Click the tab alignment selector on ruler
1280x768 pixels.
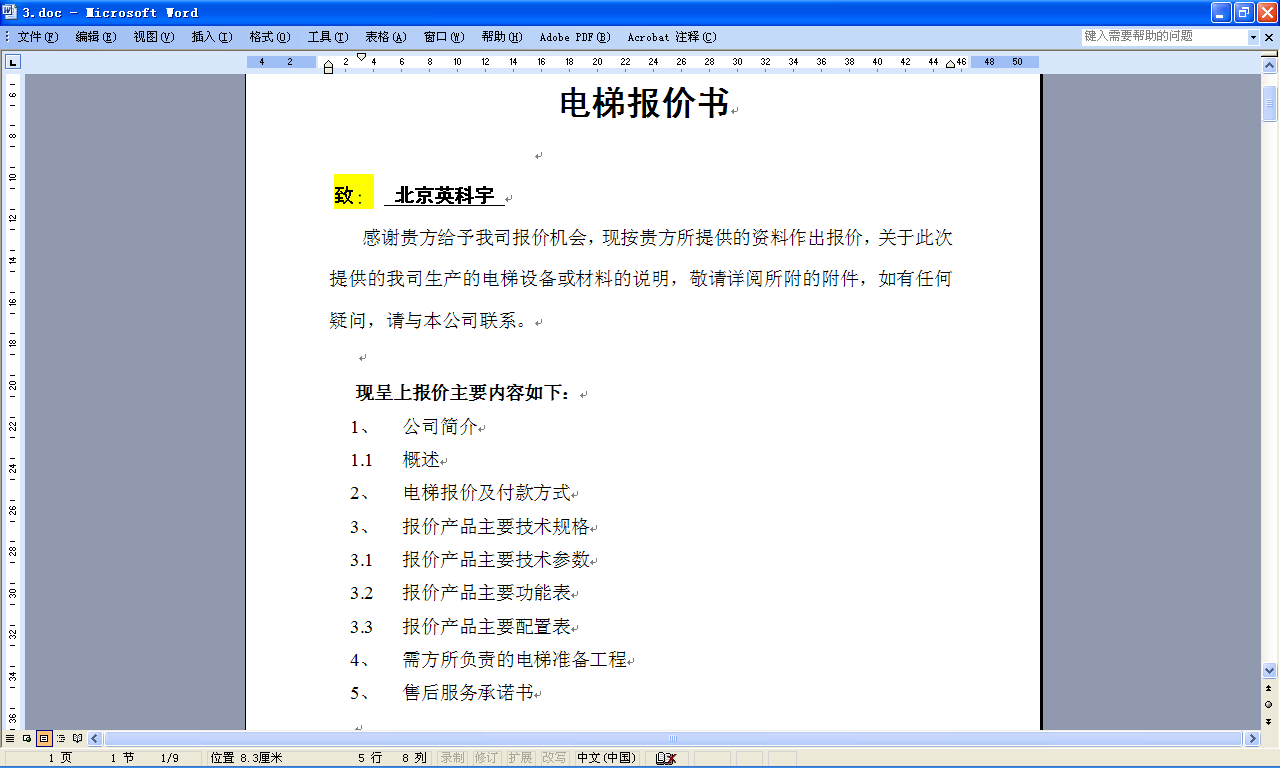[x=13, y=62]
